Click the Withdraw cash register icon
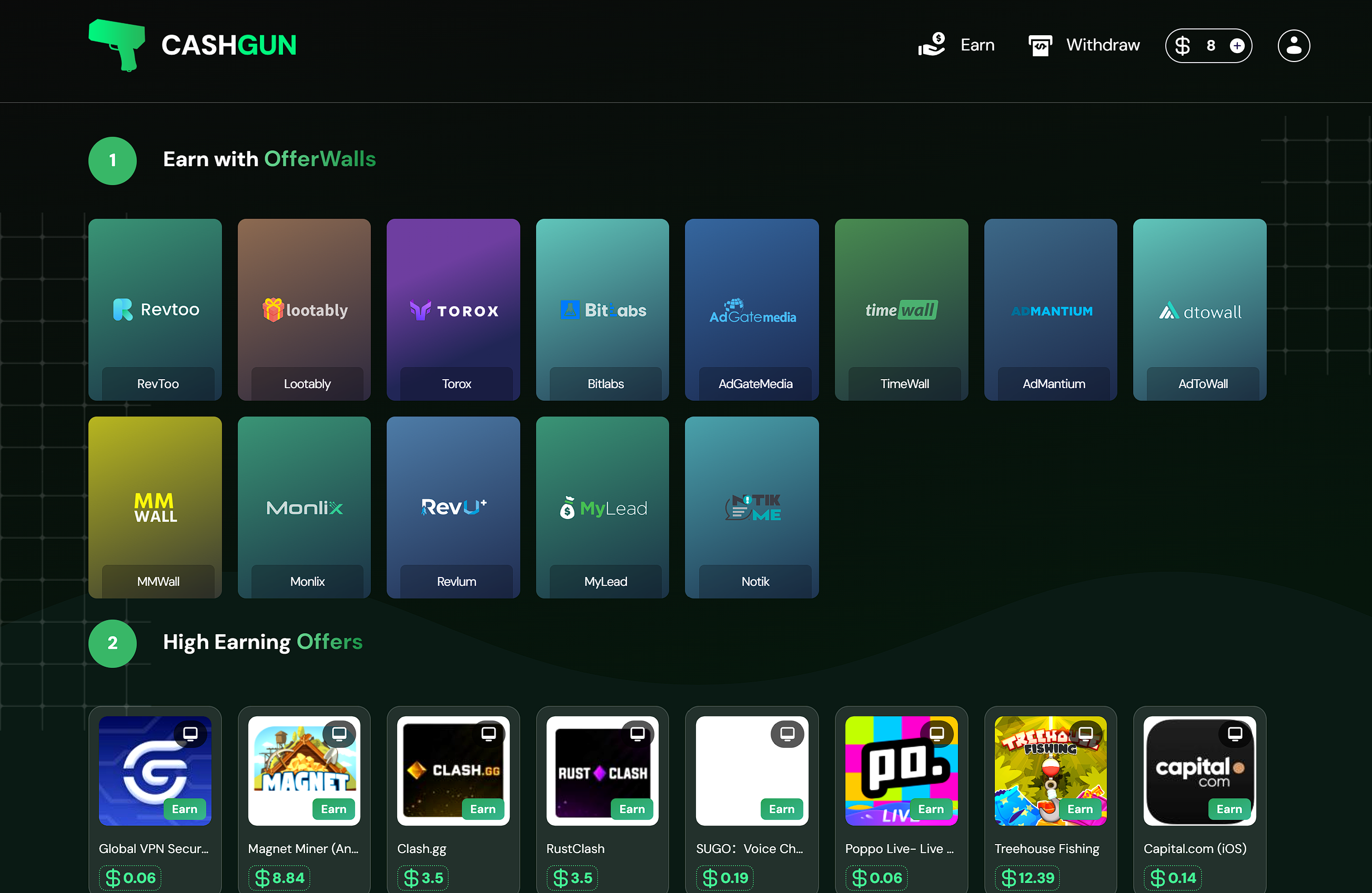This screenshot has height=893, width=1372. coord(1040,46)
